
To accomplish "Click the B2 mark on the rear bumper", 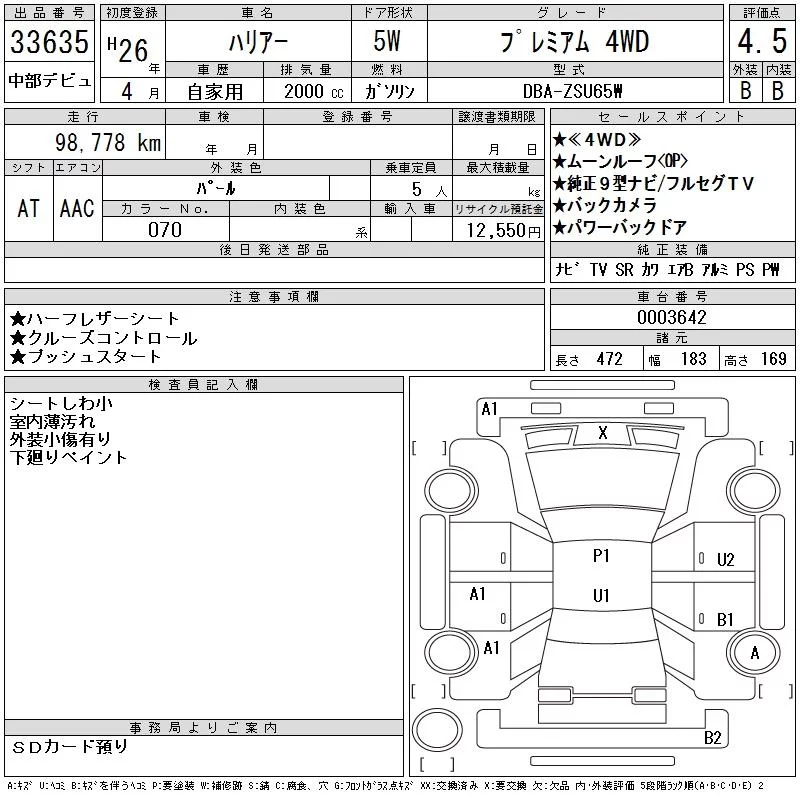I will (712, 738).
